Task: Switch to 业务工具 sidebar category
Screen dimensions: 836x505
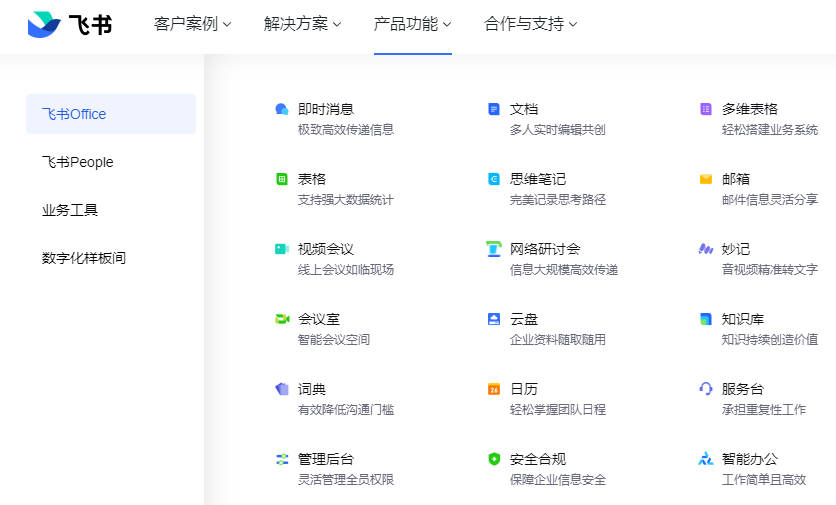Action: click(70, 210)
